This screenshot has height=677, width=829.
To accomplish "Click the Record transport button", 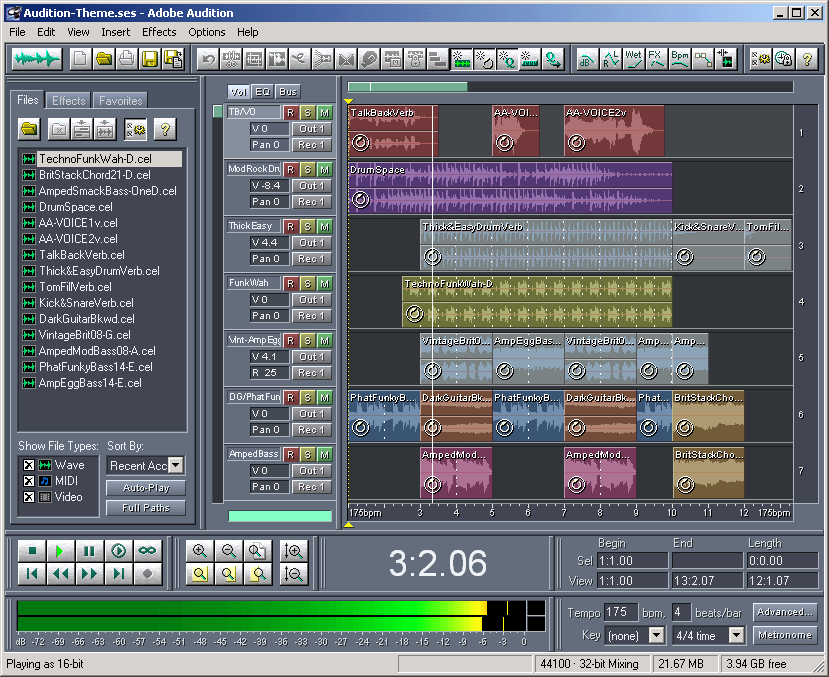I will tap(147, 574).
